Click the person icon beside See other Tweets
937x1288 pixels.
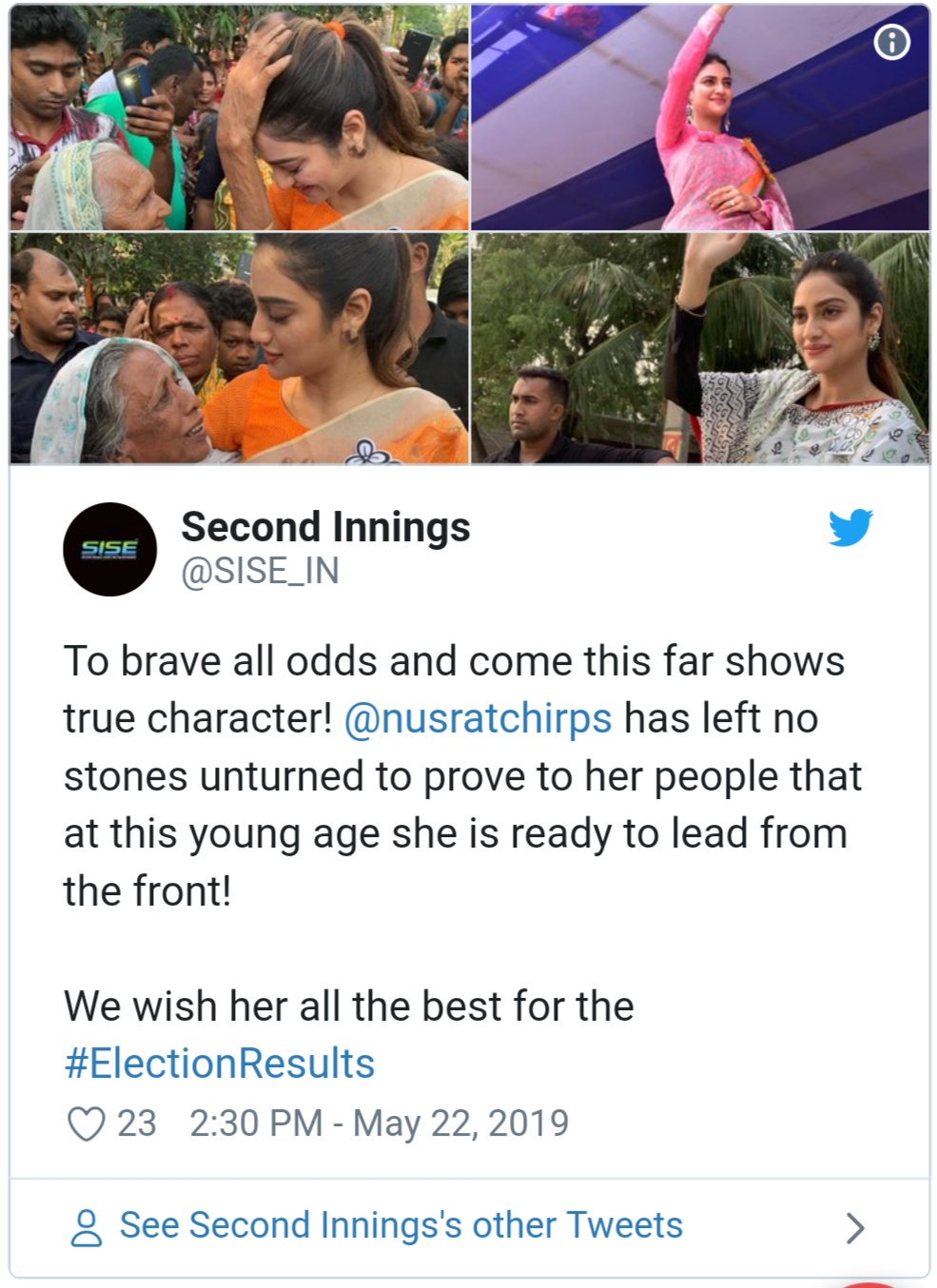[87, 1227]
